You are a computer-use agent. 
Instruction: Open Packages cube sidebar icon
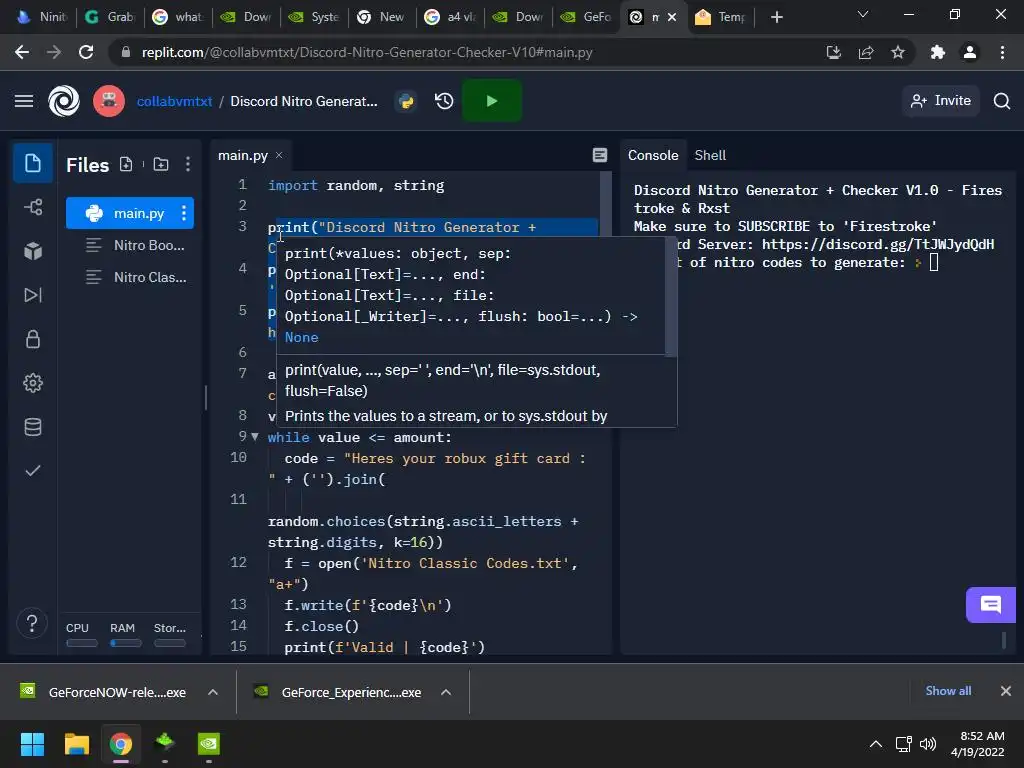[x=33, y=251]
